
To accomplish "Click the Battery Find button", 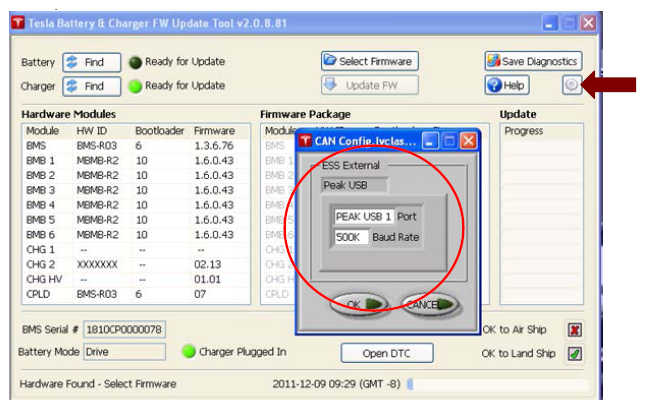I will coord(92,62).
